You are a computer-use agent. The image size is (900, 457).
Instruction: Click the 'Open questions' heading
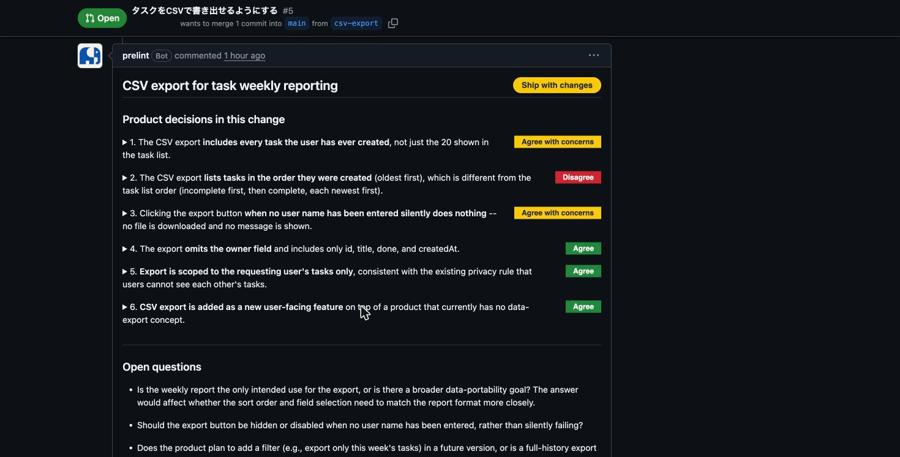point(162,367)
